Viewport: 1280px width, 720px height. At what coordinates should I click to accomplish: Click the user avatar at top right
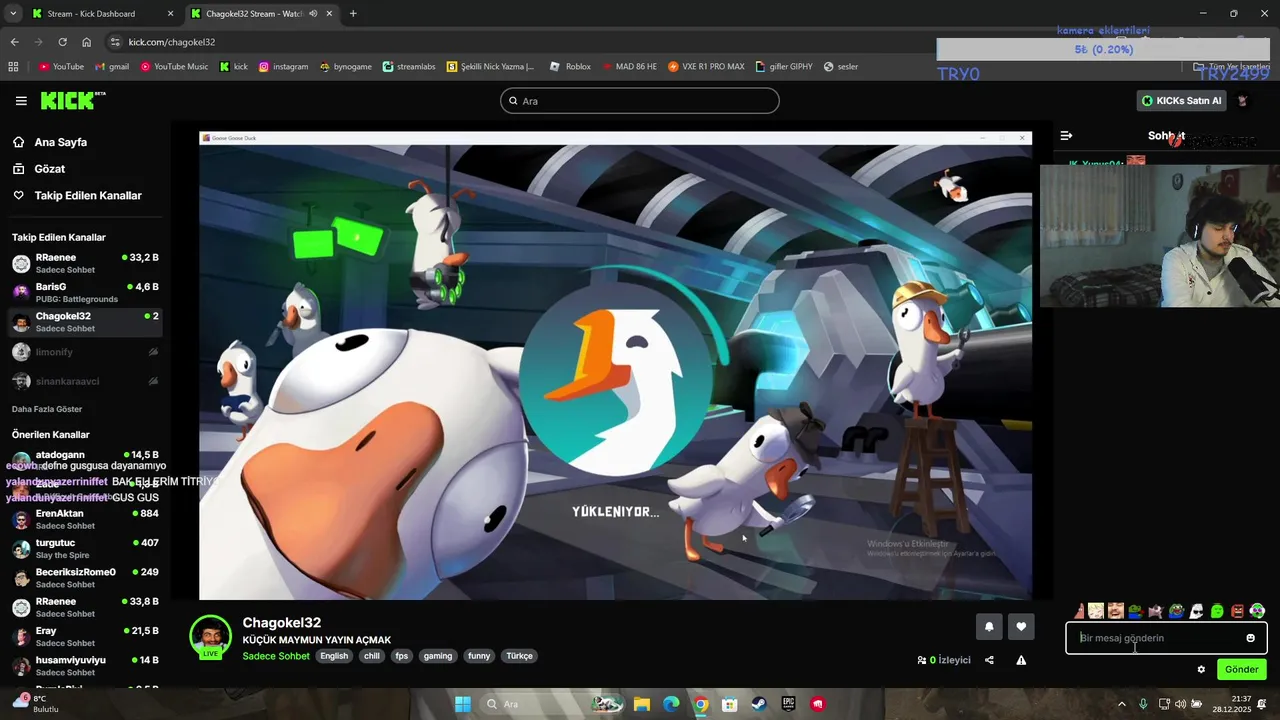coord(1243,101)
